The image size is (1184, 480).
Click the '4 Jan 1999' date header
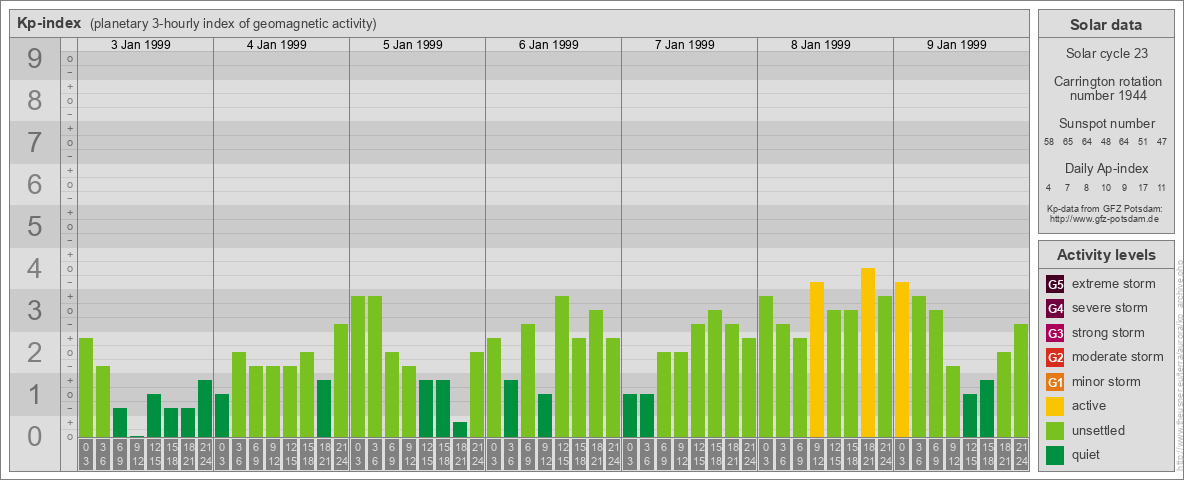pos(277,45)
